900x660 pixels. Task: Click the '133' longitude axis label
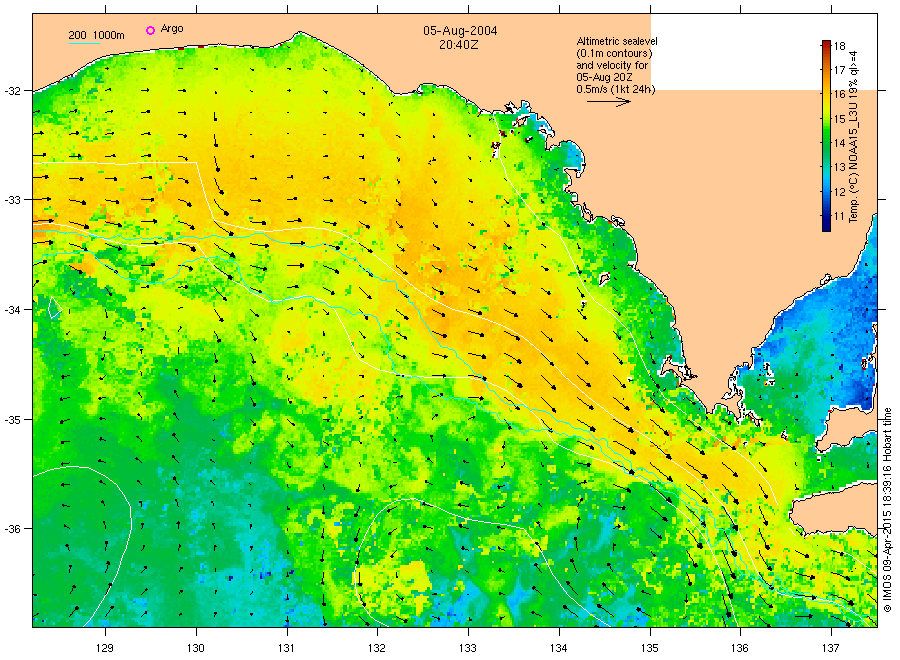click(468, 649)
